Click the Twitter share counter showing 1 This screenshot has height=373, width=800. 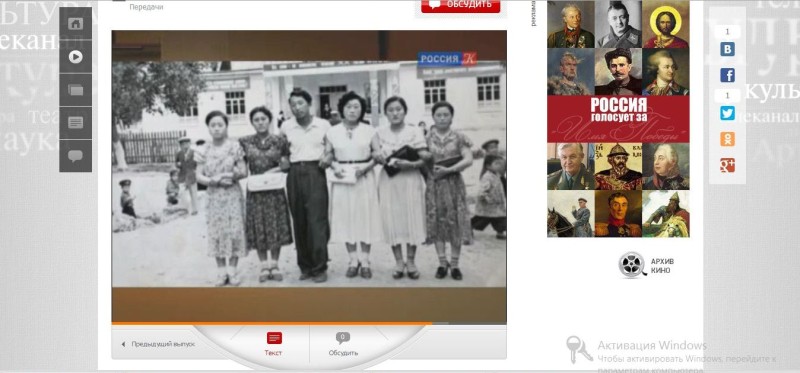[x=728, y=96]
